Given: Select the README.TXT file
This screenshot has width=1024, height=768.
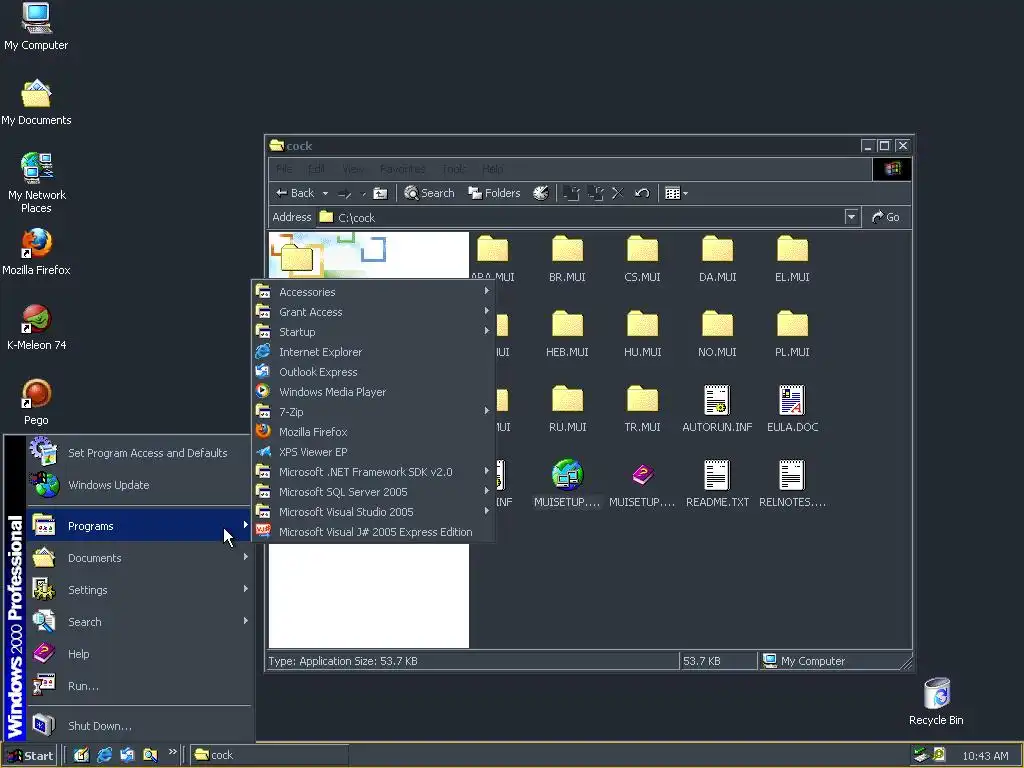Looking at the screenshot, I should click(x=717, y=483).
